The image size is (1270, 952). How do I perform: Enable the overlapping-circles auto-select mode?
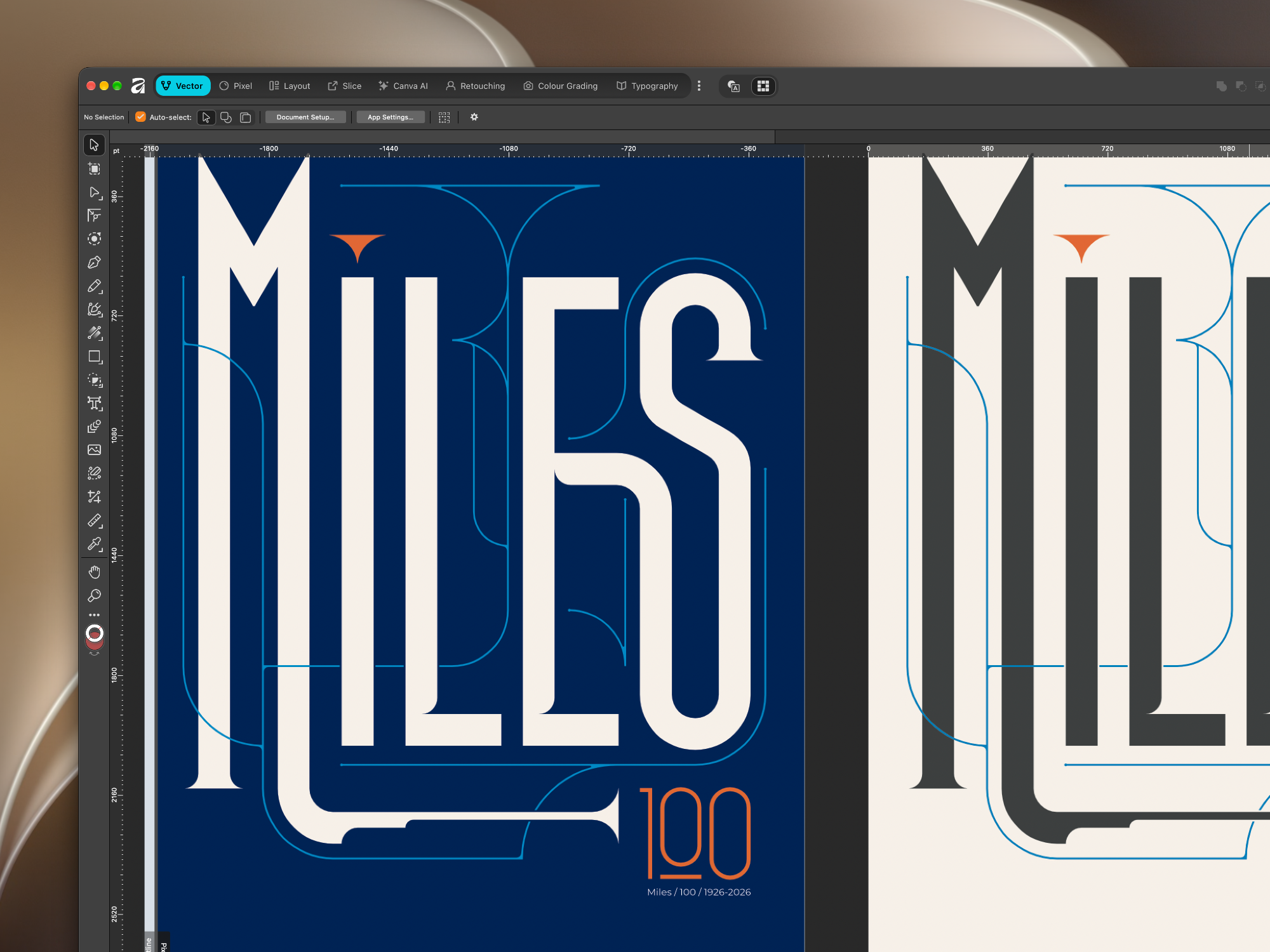tap(225, 117)
